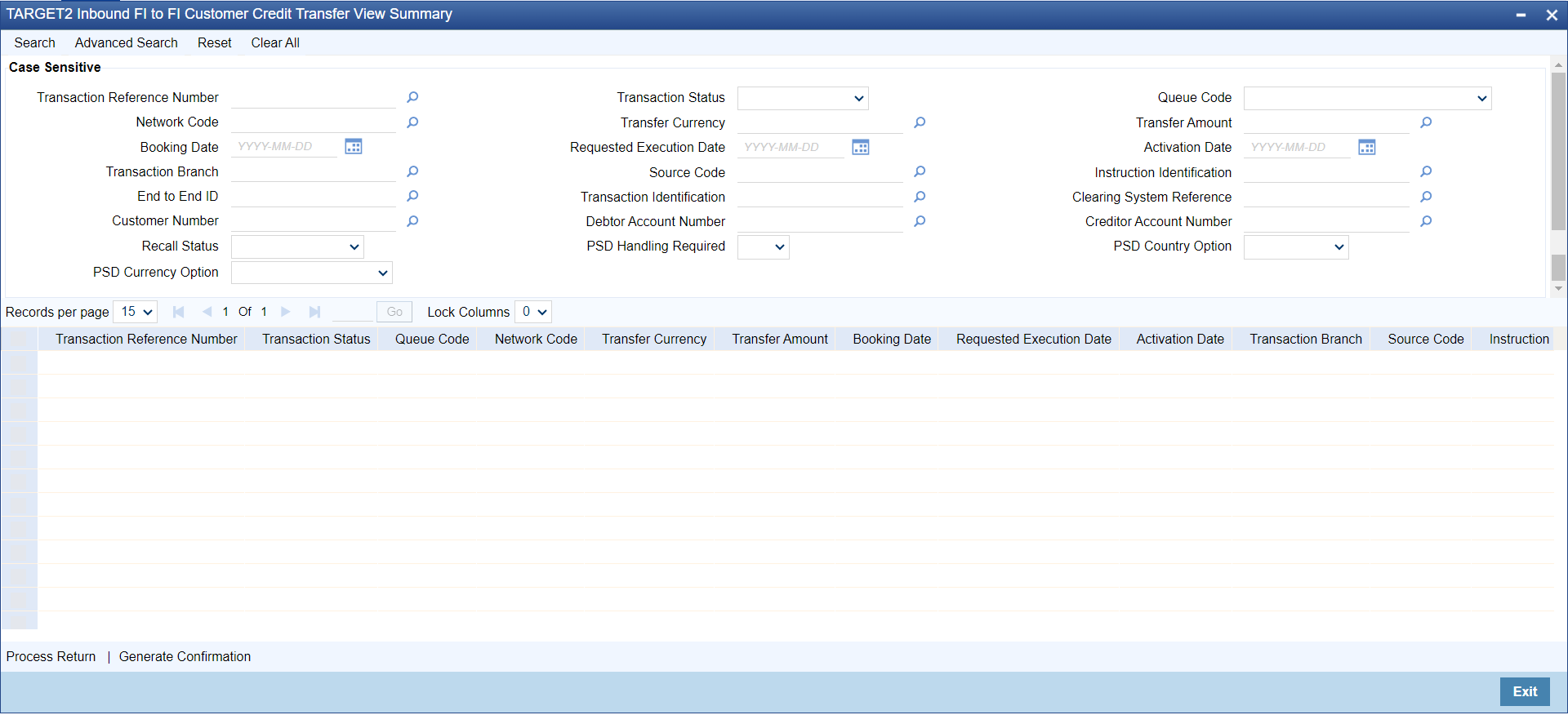The width and height of the screenshot is (1568, 715).
Task: Open Activation Date calendar picker
Action: [x=1367, y=147]
